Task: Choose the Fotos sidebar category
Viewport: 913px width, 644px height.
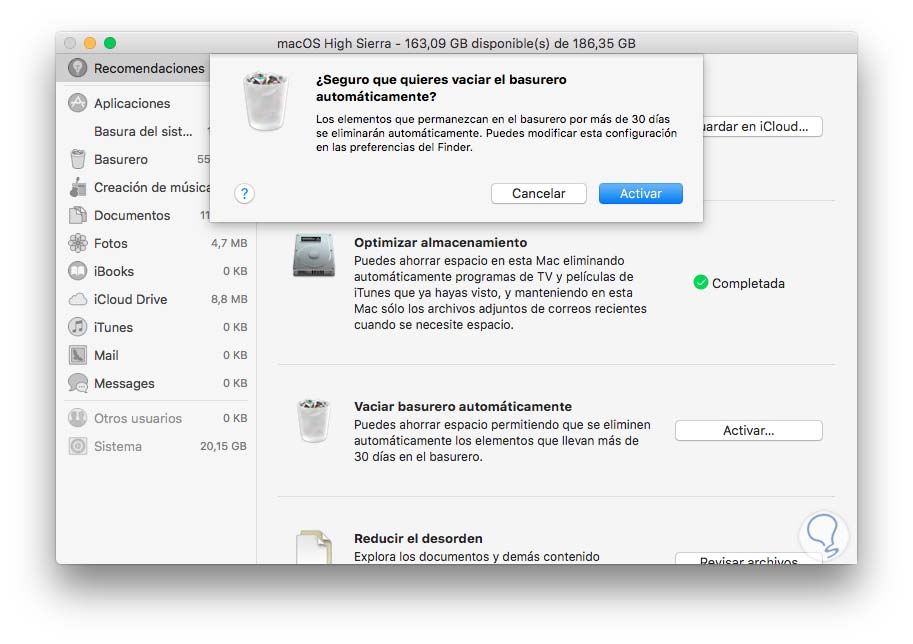Action: click(x=156, y=243)
